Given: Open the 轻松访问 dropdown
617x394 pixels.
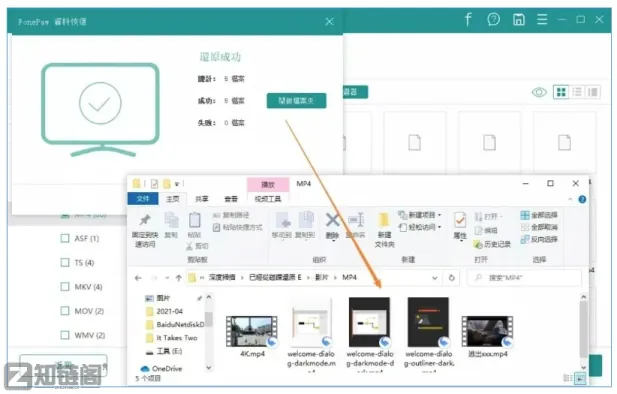Looking at the screenshot, I should [420, 227].
